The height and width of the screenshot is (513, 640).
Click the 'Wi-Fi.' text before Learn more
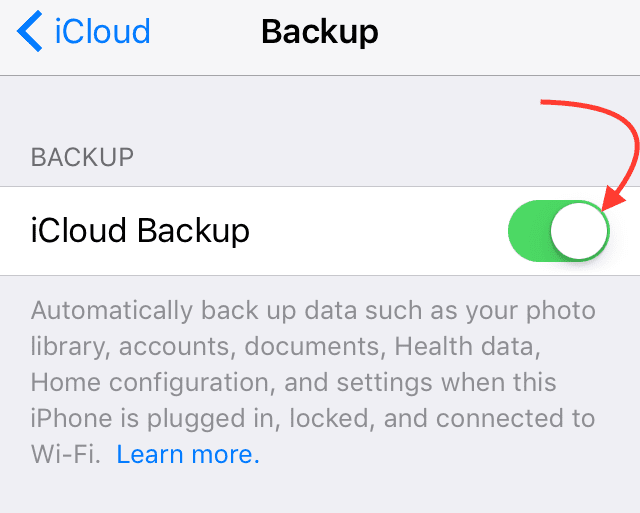[66, 454]
